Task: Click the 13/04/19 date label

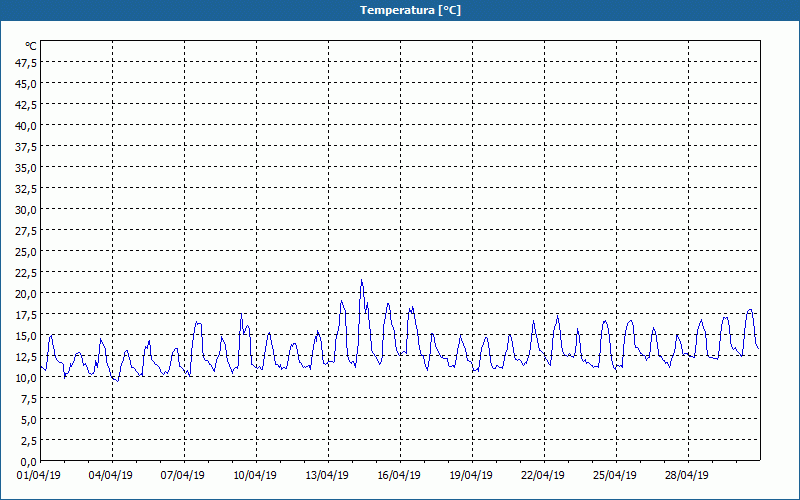Action: [327, 475]
